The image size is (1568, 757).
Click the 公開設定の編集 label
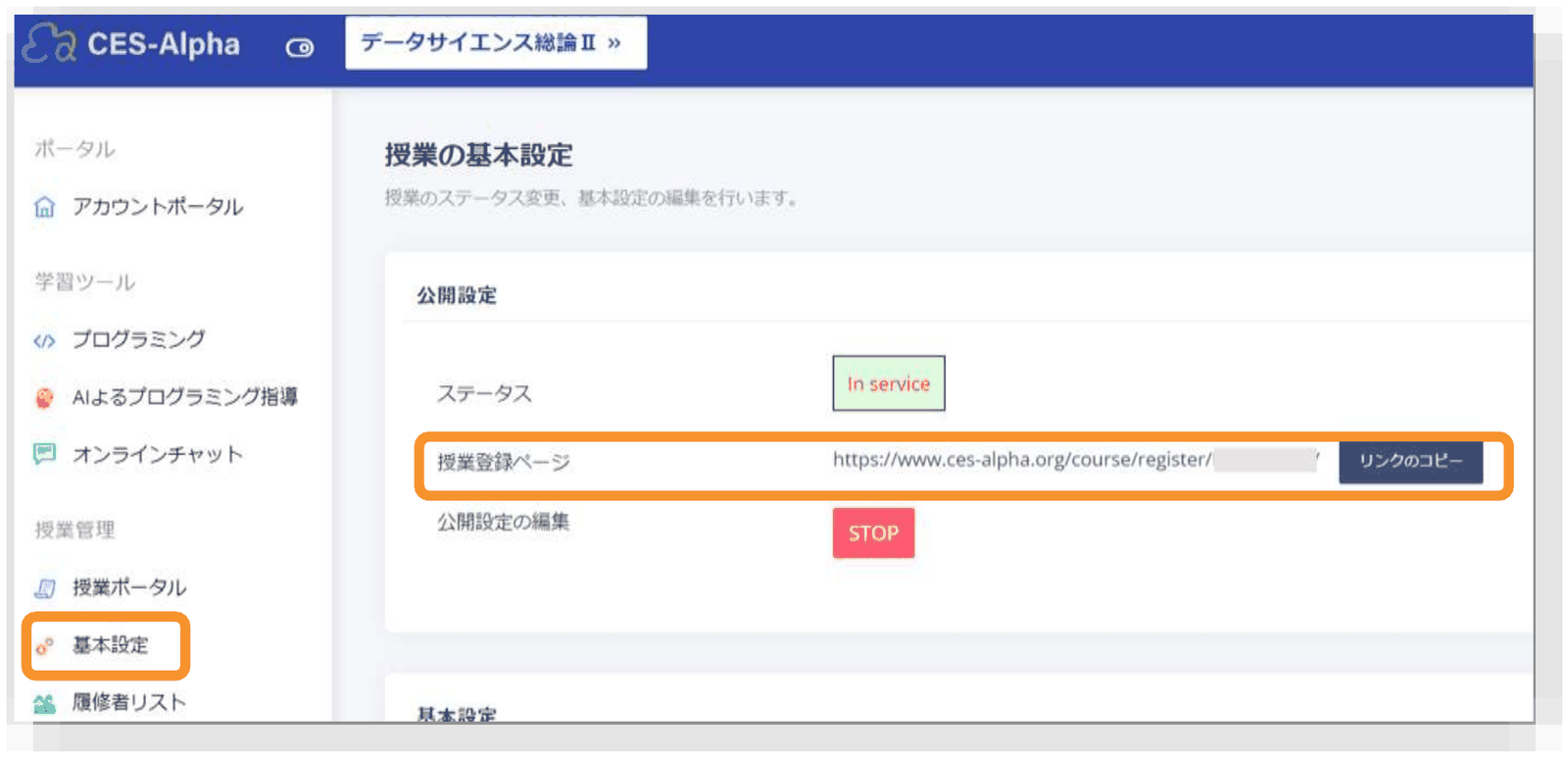(504, 522)
